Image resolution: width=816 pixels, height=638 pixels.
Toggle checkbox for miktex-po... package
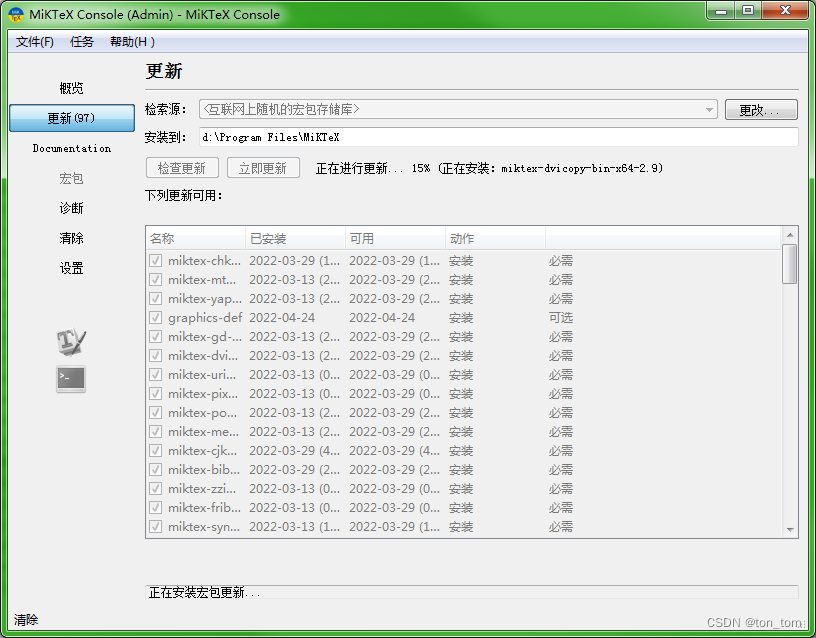[x=156, y=412]
